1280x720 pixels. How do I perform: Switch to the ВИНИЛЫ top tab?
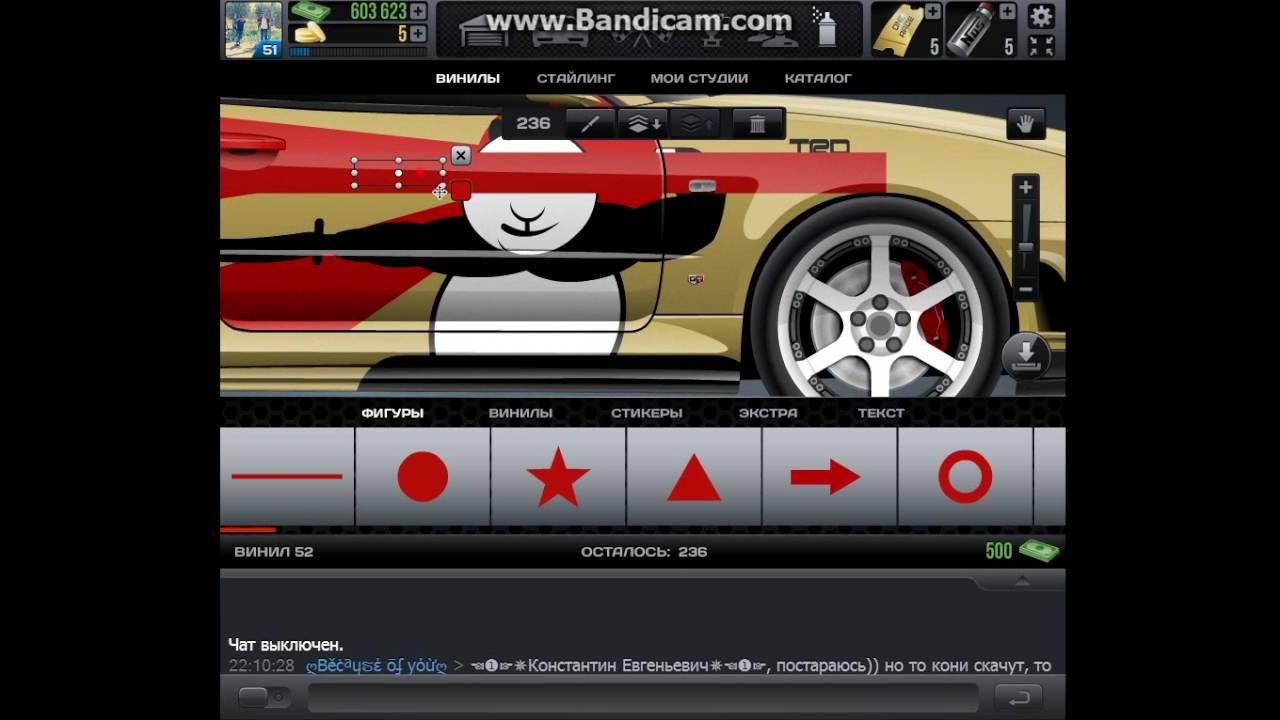pos(467,78)
